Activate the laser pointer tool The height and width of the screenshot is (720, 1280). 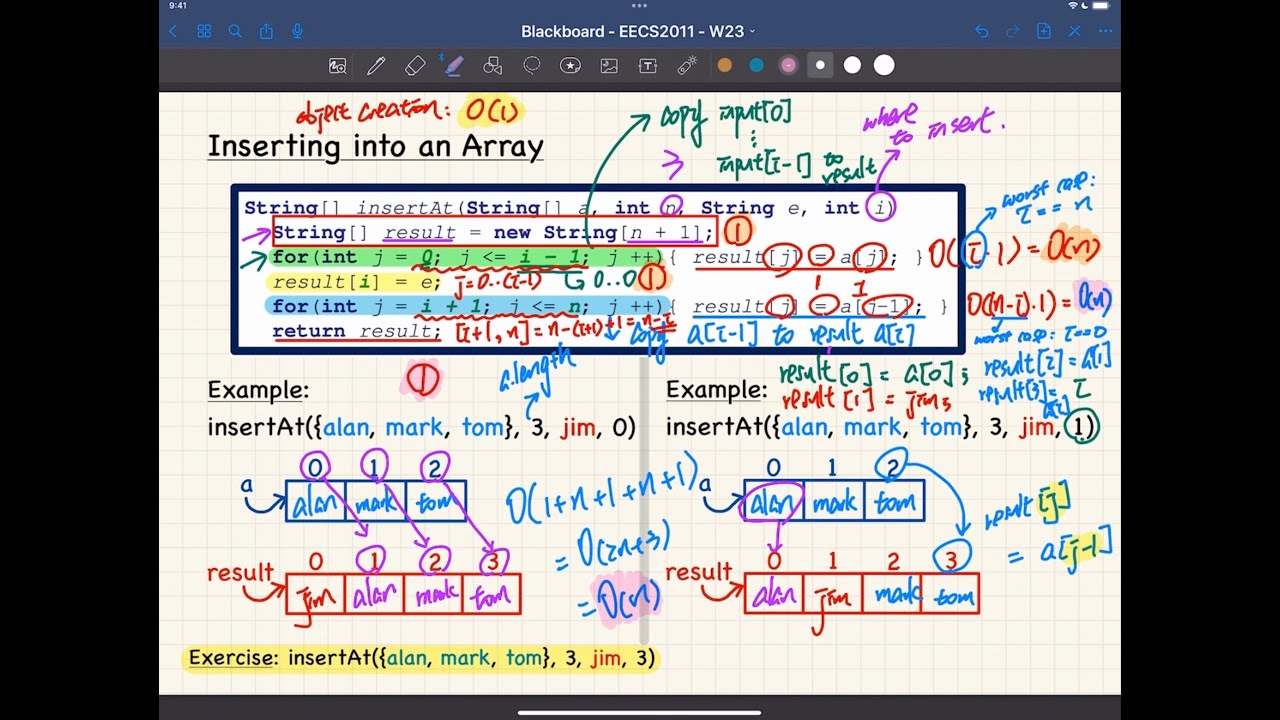687,66
